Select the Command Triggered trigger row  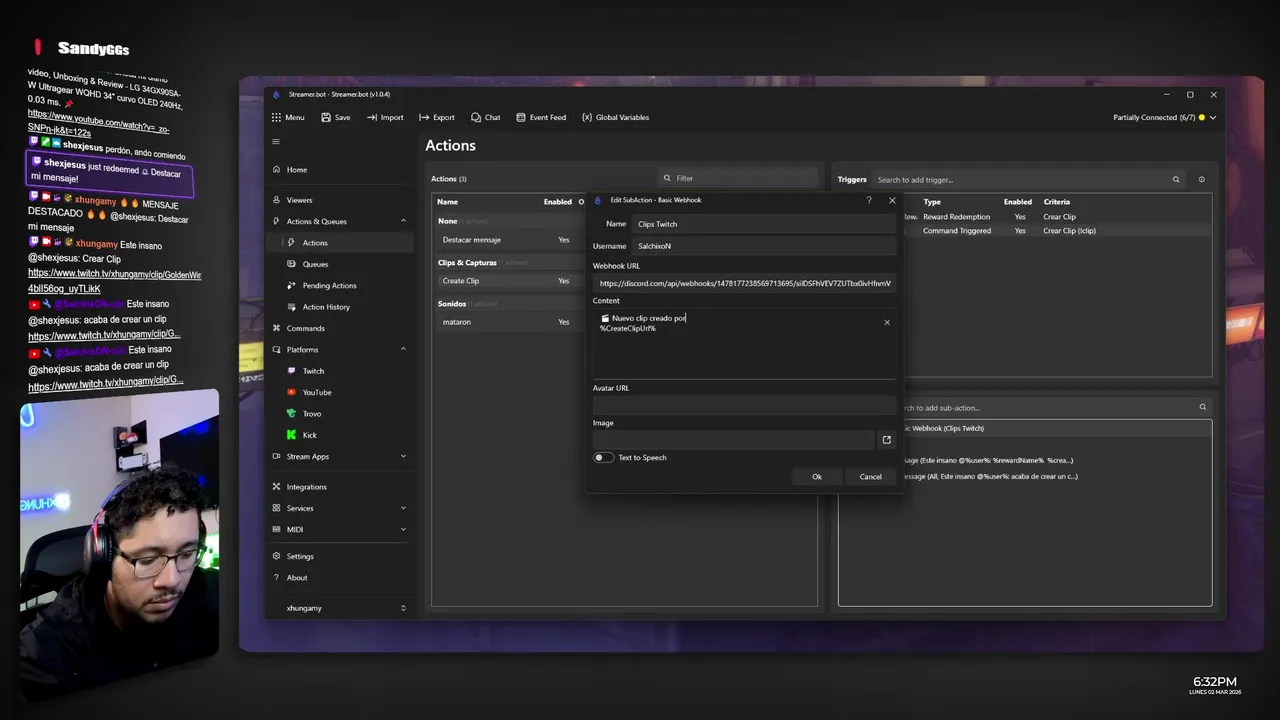(x=1058, y=230)
